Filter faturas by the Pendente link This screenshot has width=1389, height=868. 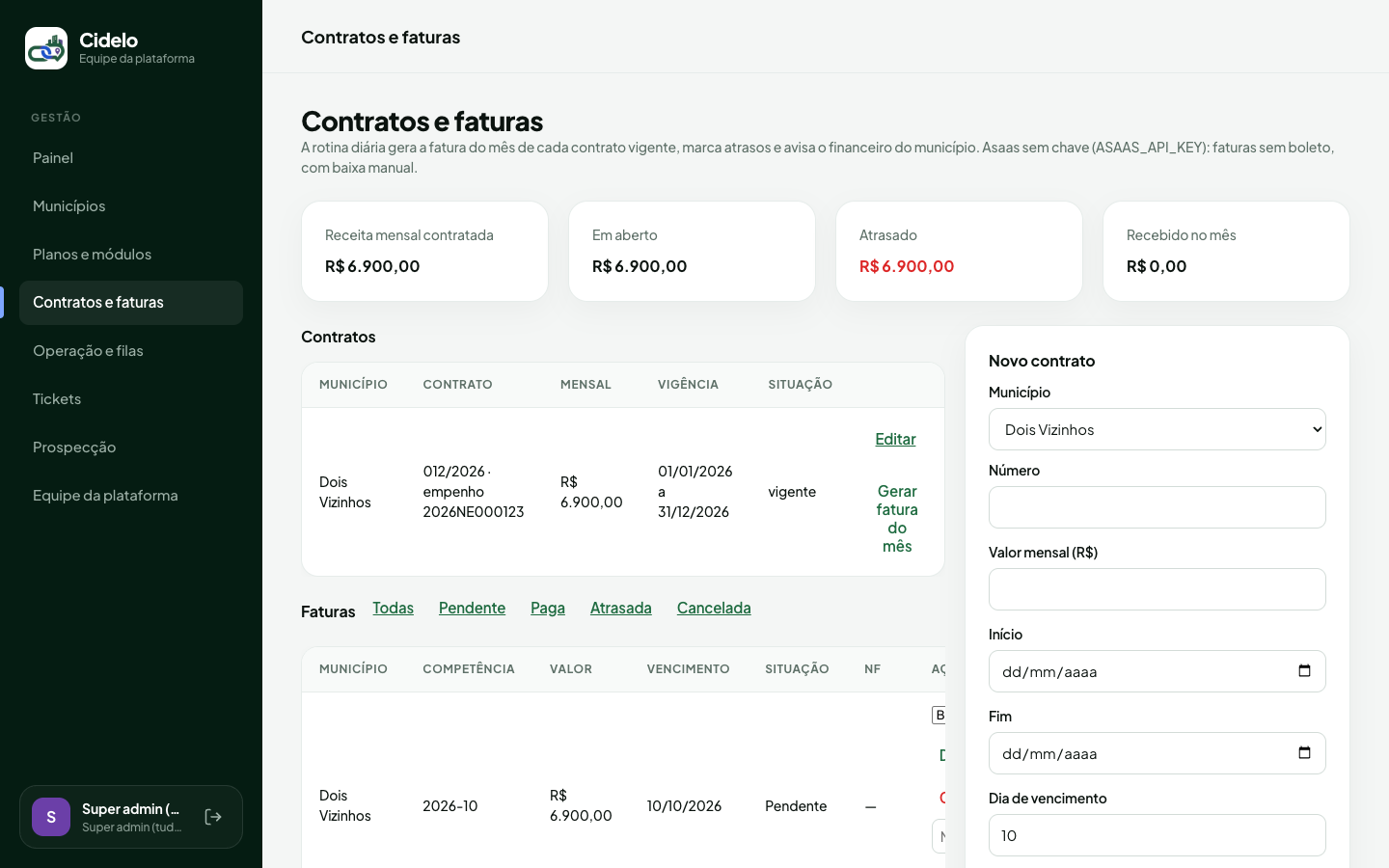472,608
